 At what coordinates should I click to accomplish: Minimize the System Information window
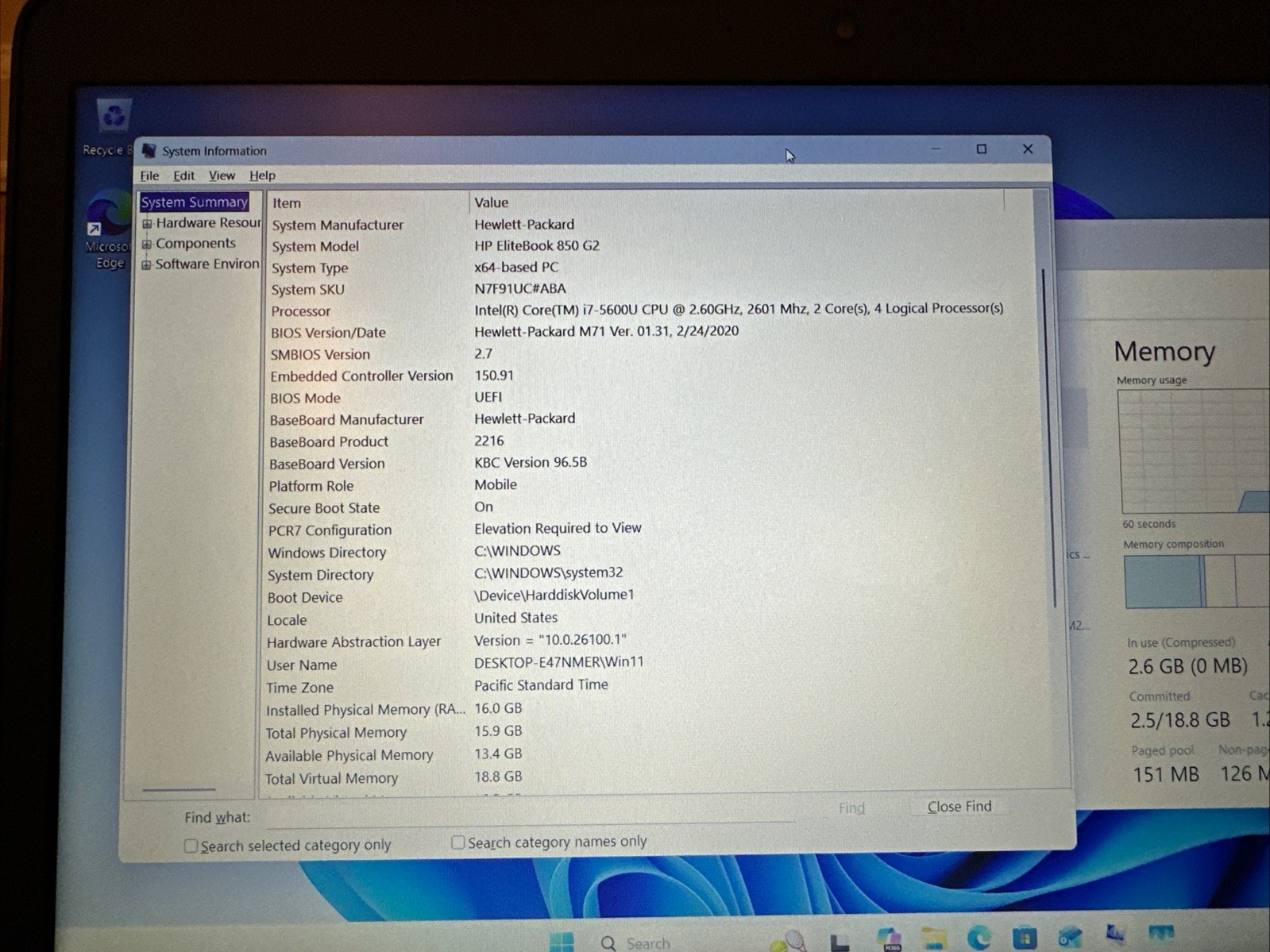click(936, 148)
